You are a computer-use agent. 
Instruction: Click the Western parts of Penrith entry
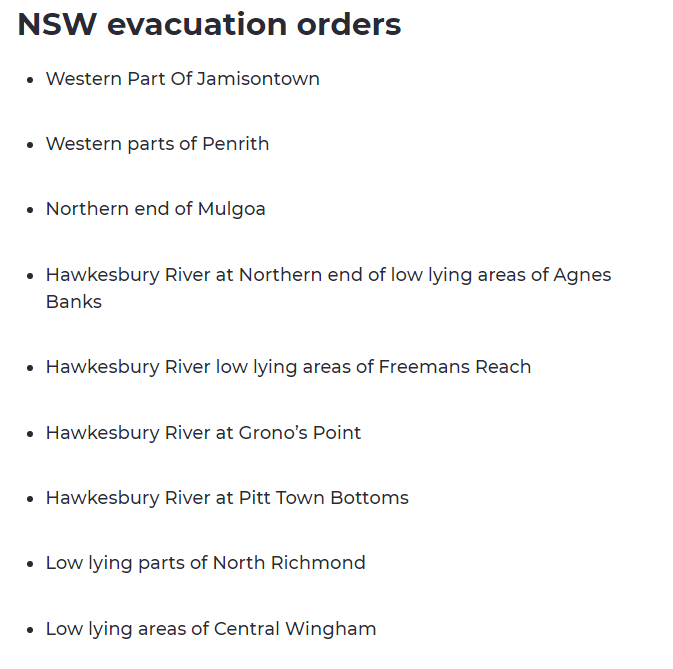[x=158, y=144]
